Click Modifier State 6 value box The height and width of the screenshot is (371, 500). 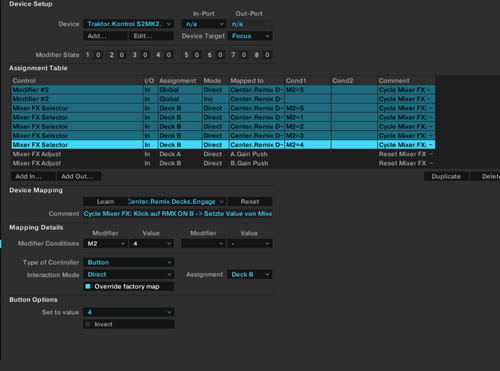pyautogui.click(x=220, y=55)
